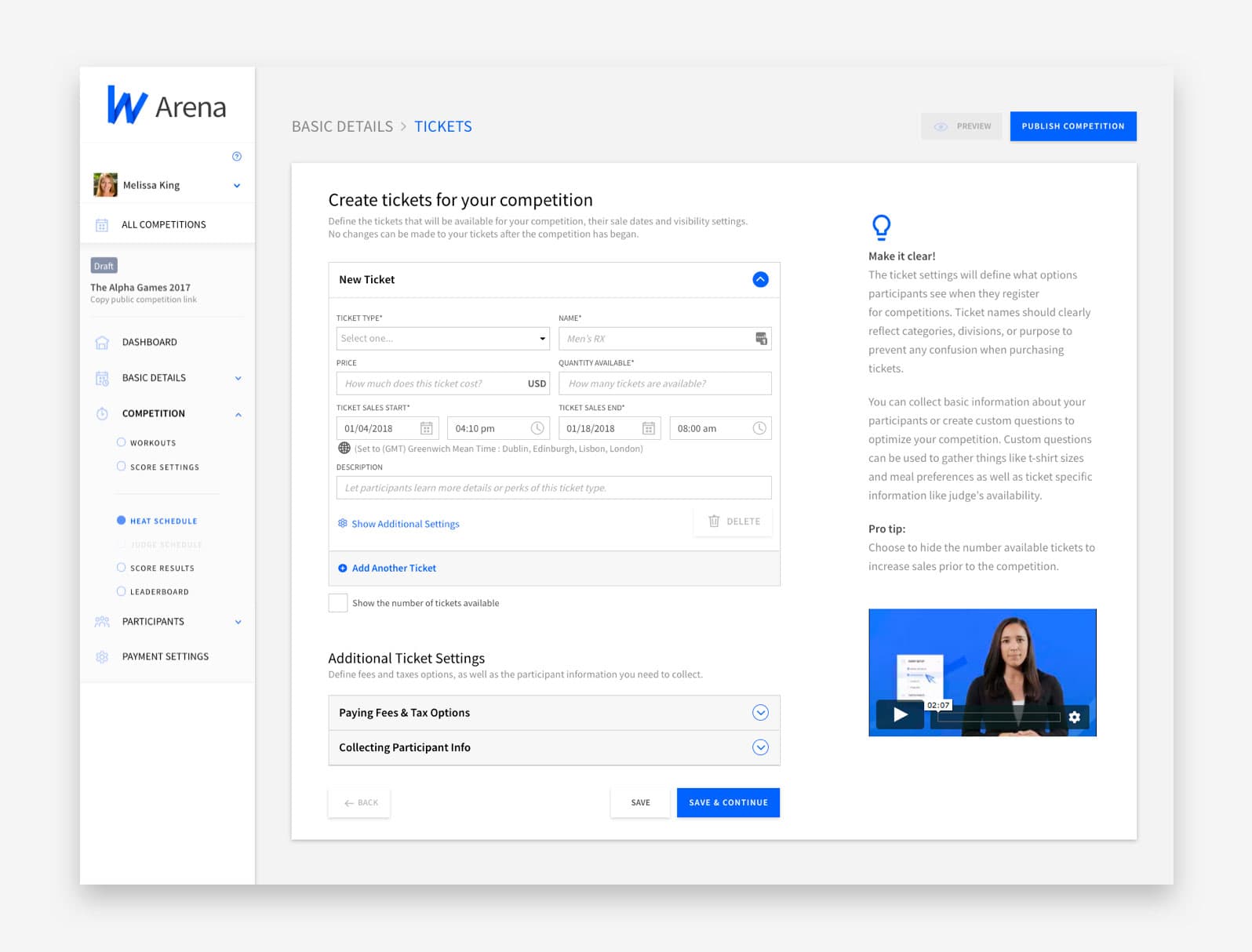Click the icon inside the Name field

pos(761,339)
